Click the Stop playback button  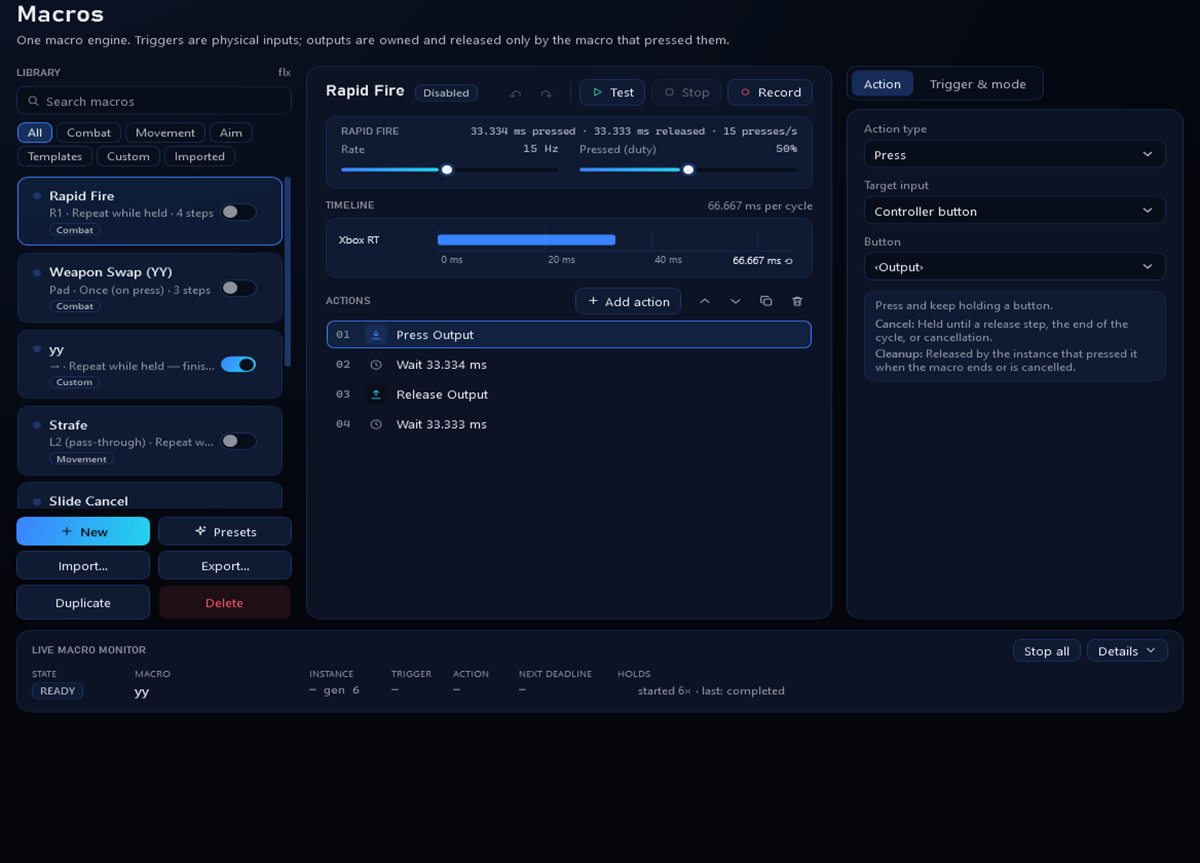686,92
